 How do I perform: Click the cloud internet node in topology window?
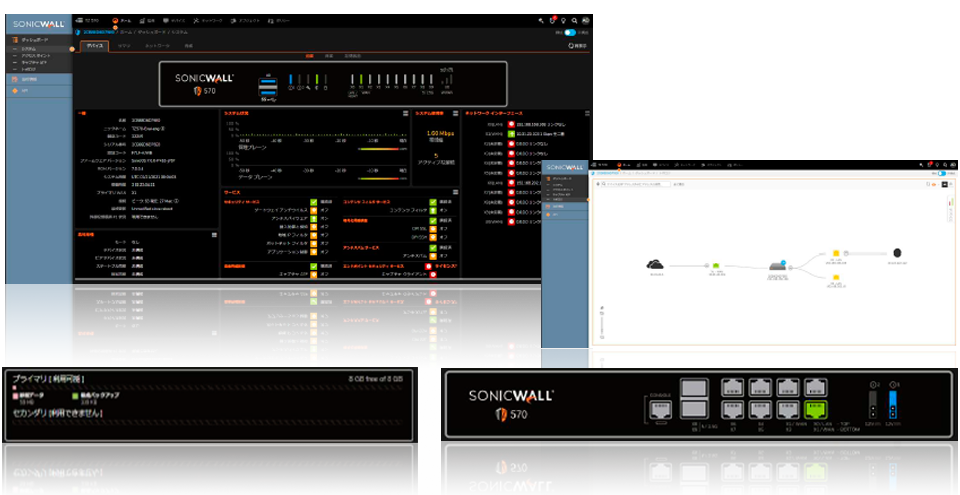pyautogui.click(x=655, y=265)
